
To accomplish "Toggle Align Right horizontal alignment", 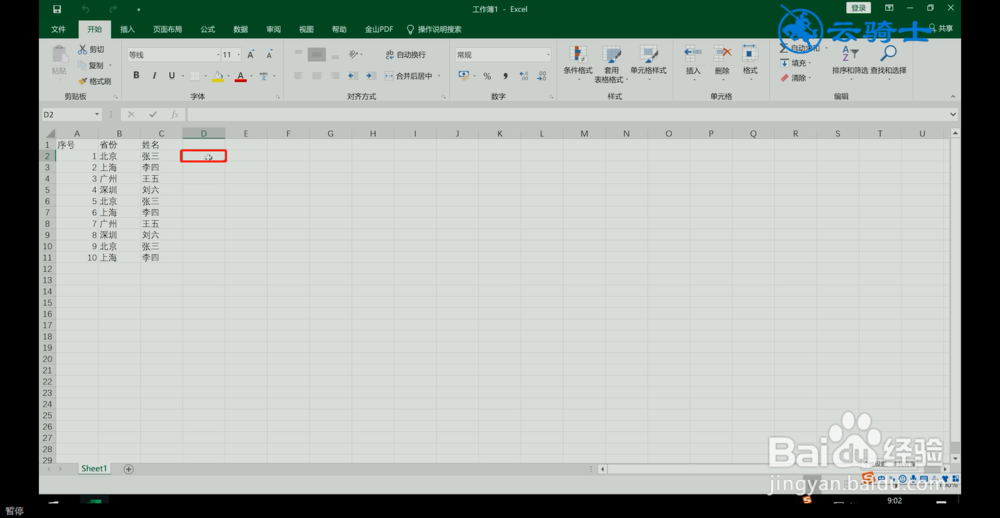I will pyautogui.click(x=334, y=76).
